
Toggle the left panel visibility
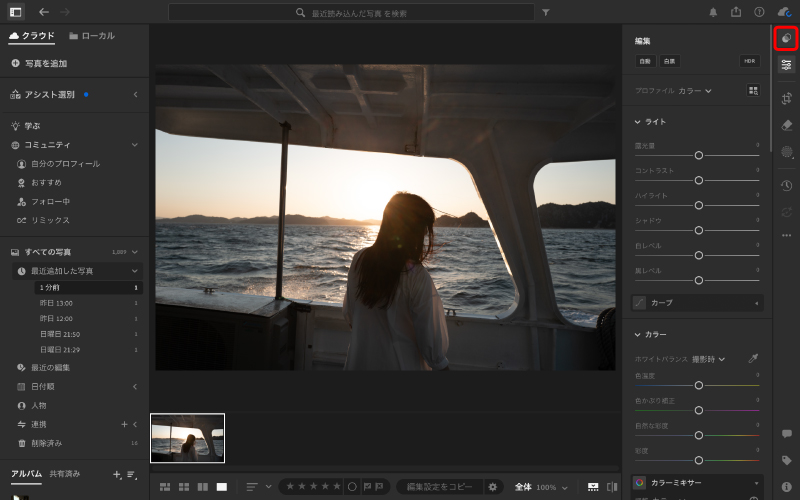point(16,12)
